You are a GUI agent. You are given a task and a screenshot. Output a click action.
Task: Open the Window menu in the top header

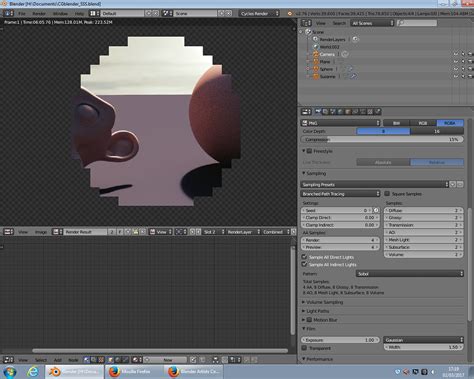pyautogui.click(x=60, y=14)
